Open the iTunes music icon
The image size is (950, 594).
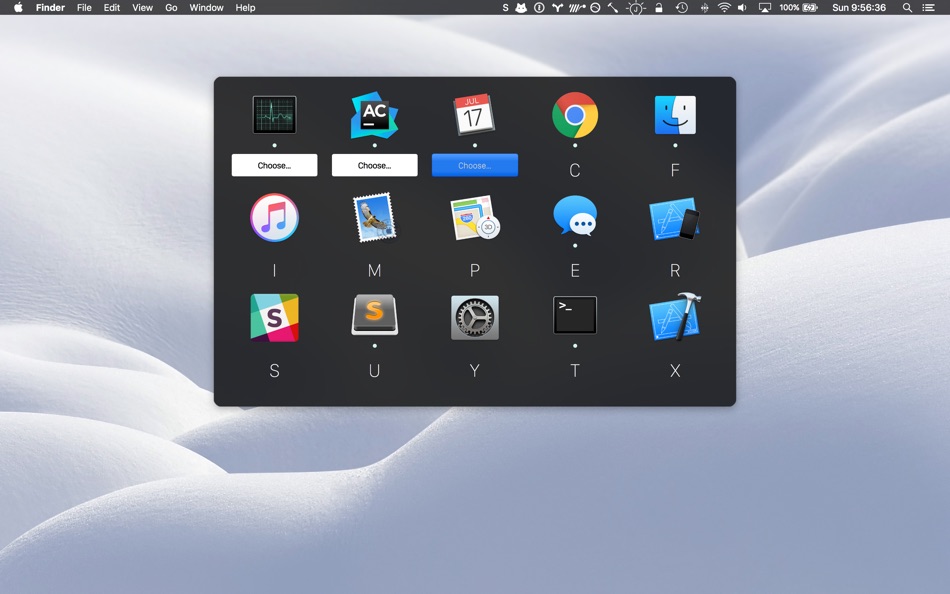click(x=274, y=218)
